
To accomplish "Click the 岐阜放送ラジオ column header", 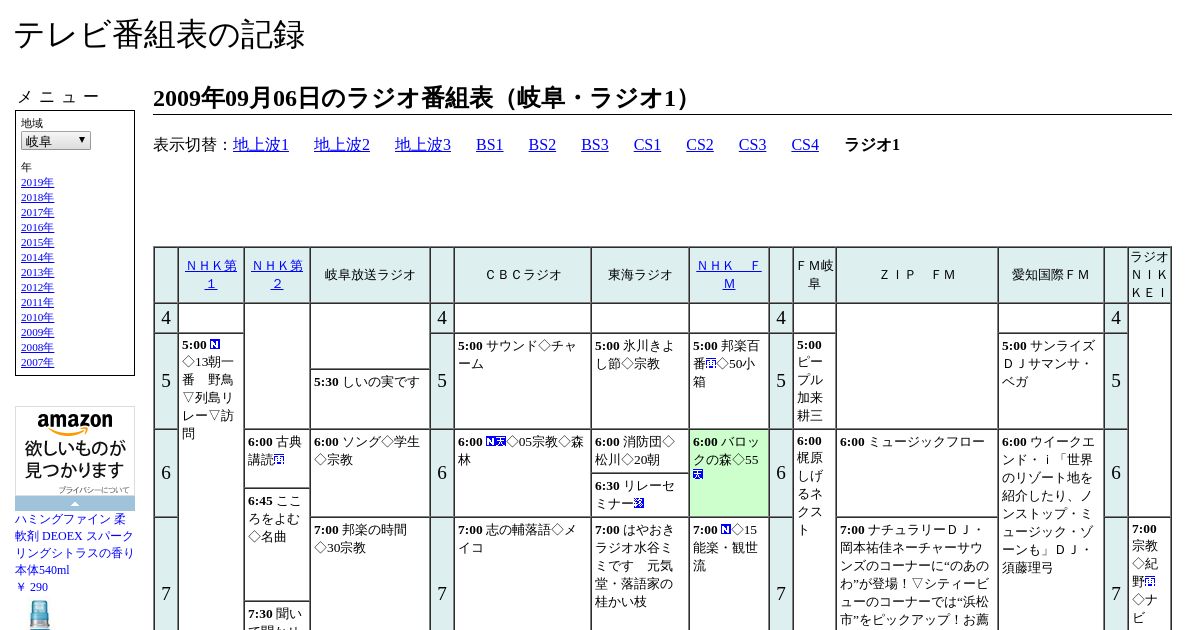I will point(370,275).
